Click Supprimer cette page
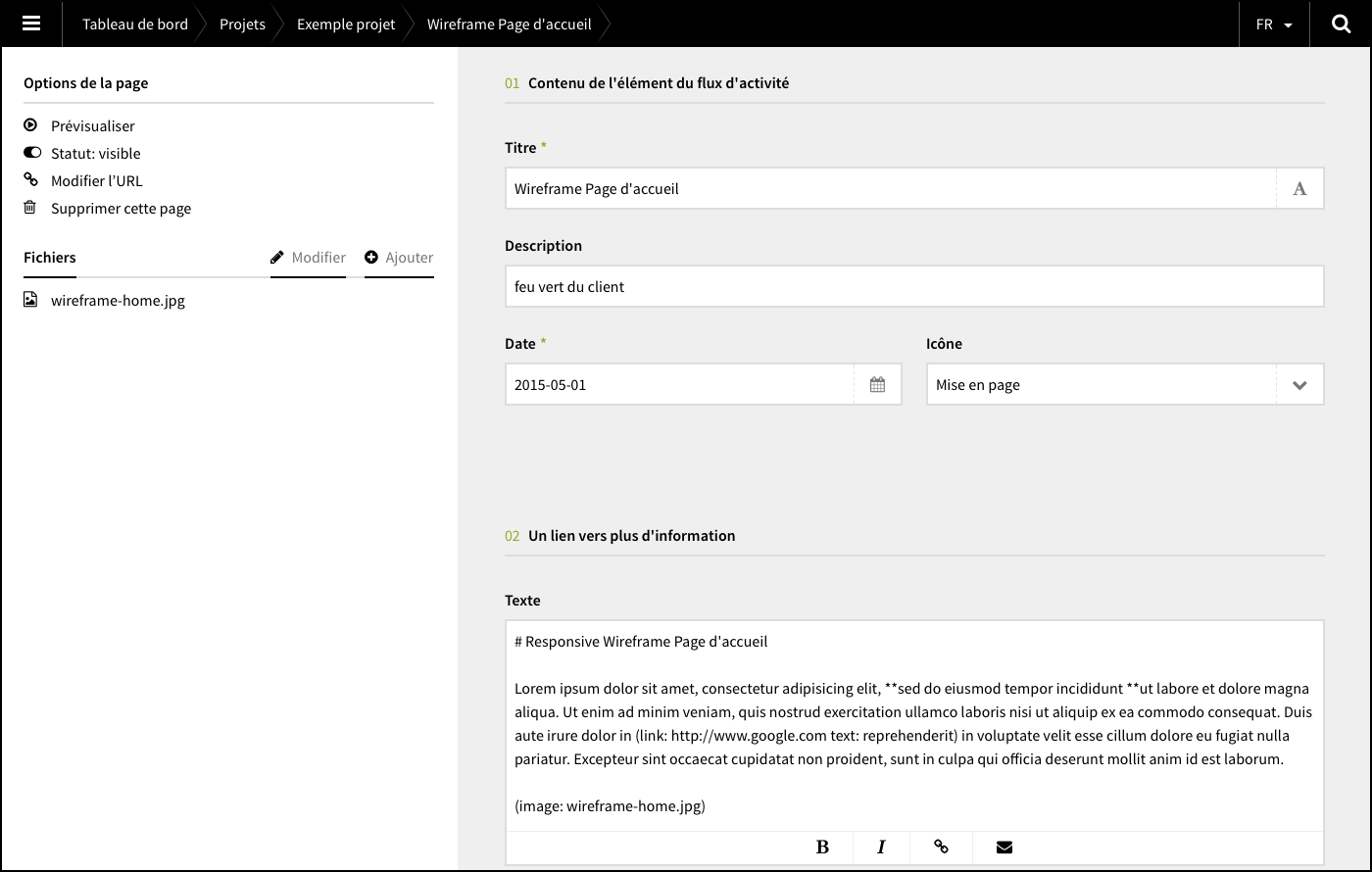Viewport: 1372px width, 872px height. (122, 208)
